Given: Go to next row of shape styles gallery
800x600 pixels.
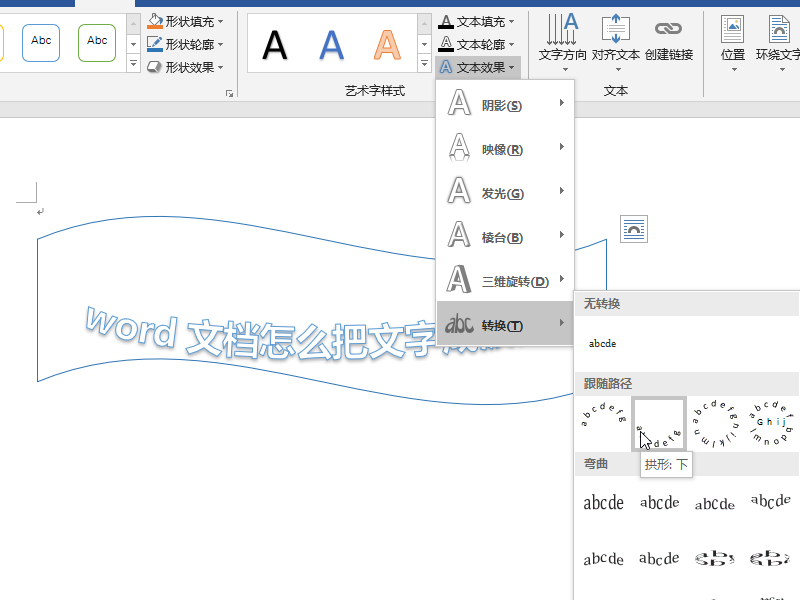Looking at the screenshot, I should (x=133, y=44).
